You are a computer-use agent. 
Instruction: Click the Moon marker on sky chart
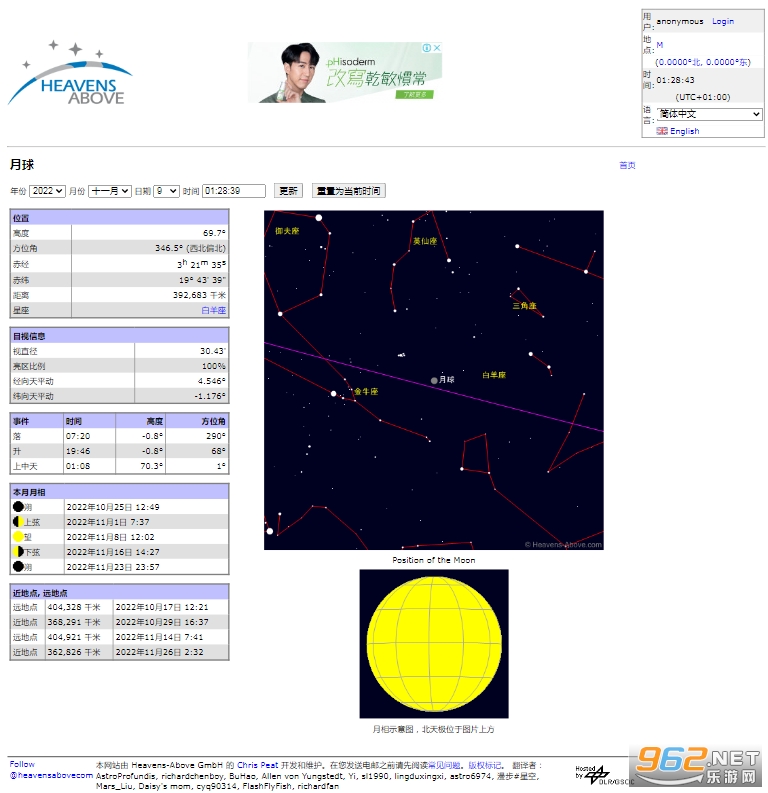tap(434, 380)
